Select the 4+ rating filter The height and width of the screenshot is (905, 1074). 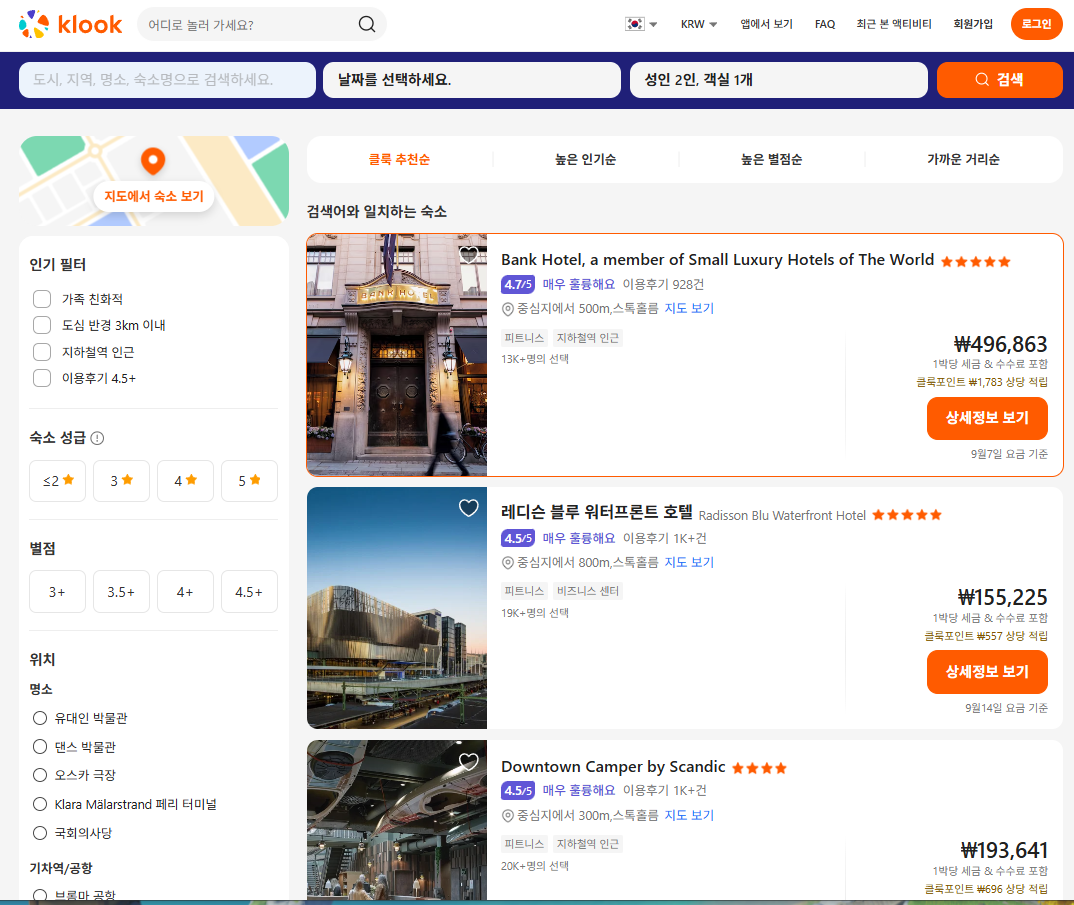tap(186, 591)
